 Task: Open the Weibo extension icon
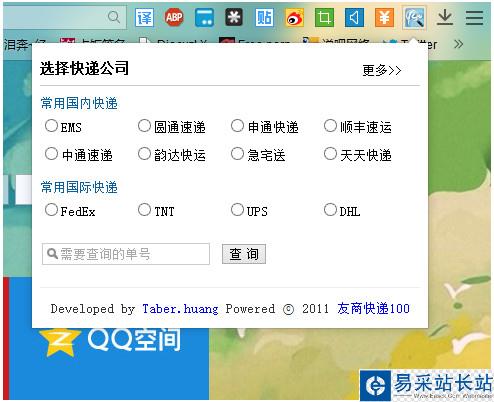[x=294, y=17]
